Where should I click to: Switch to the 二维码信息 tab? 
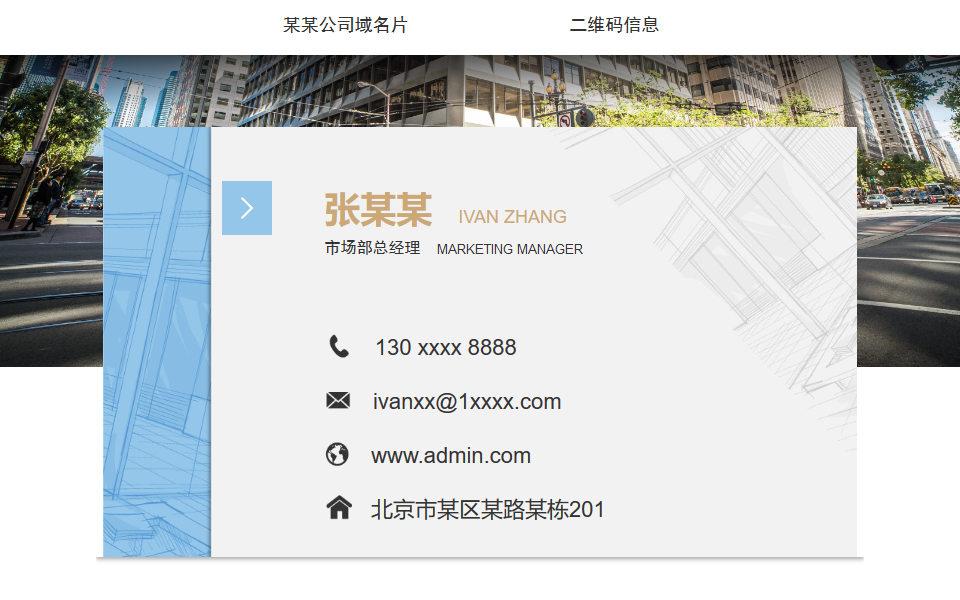[x=614, y=25]
